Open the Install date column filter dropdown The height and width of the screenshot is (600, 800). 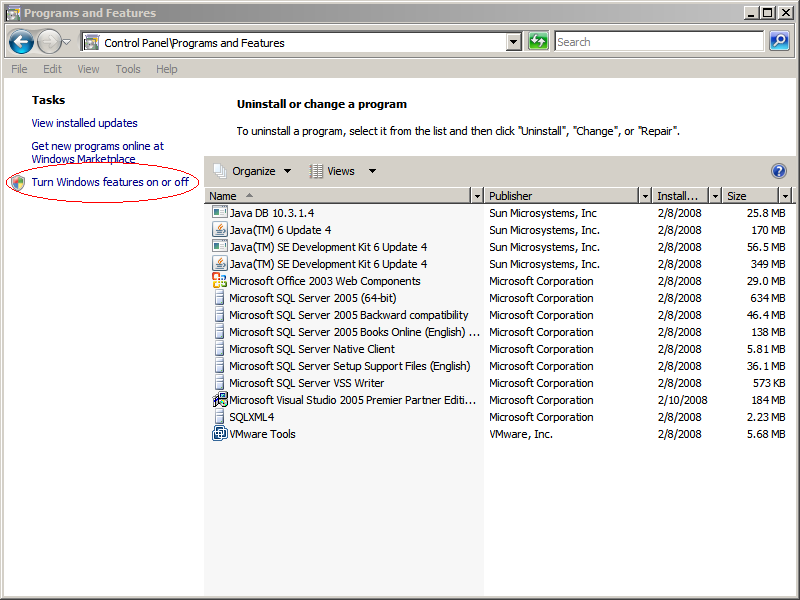click(715, 196)
